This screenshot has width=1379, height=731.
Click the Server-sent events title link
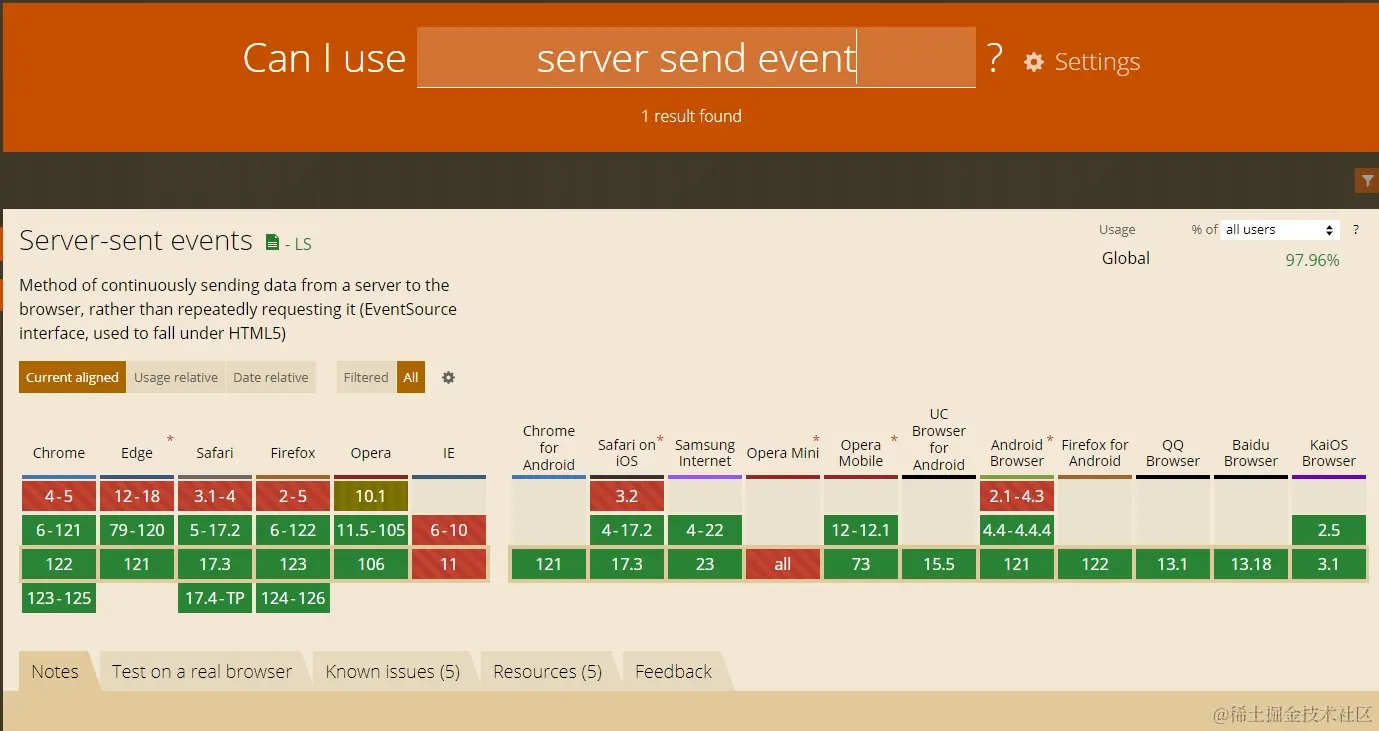[x=136, y=241]
